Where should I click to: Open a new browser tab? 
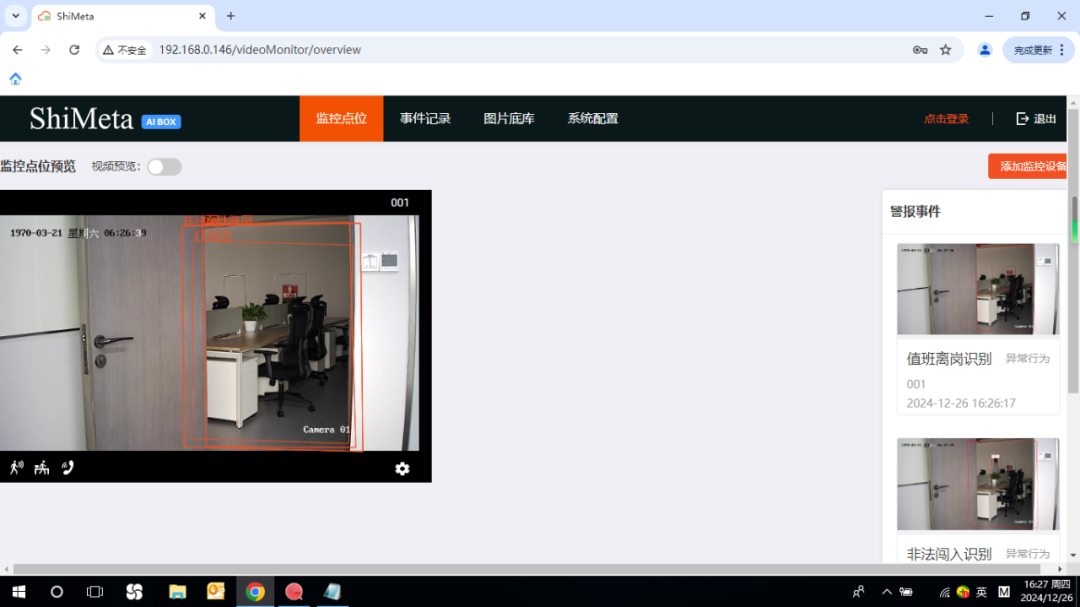[231, 16]
